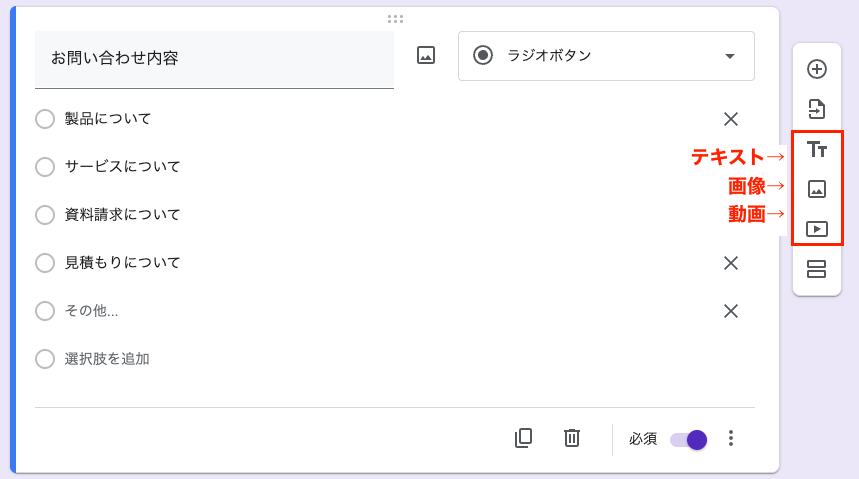
Task: Add a title and description text block
Action: click(x=817, y=150)
